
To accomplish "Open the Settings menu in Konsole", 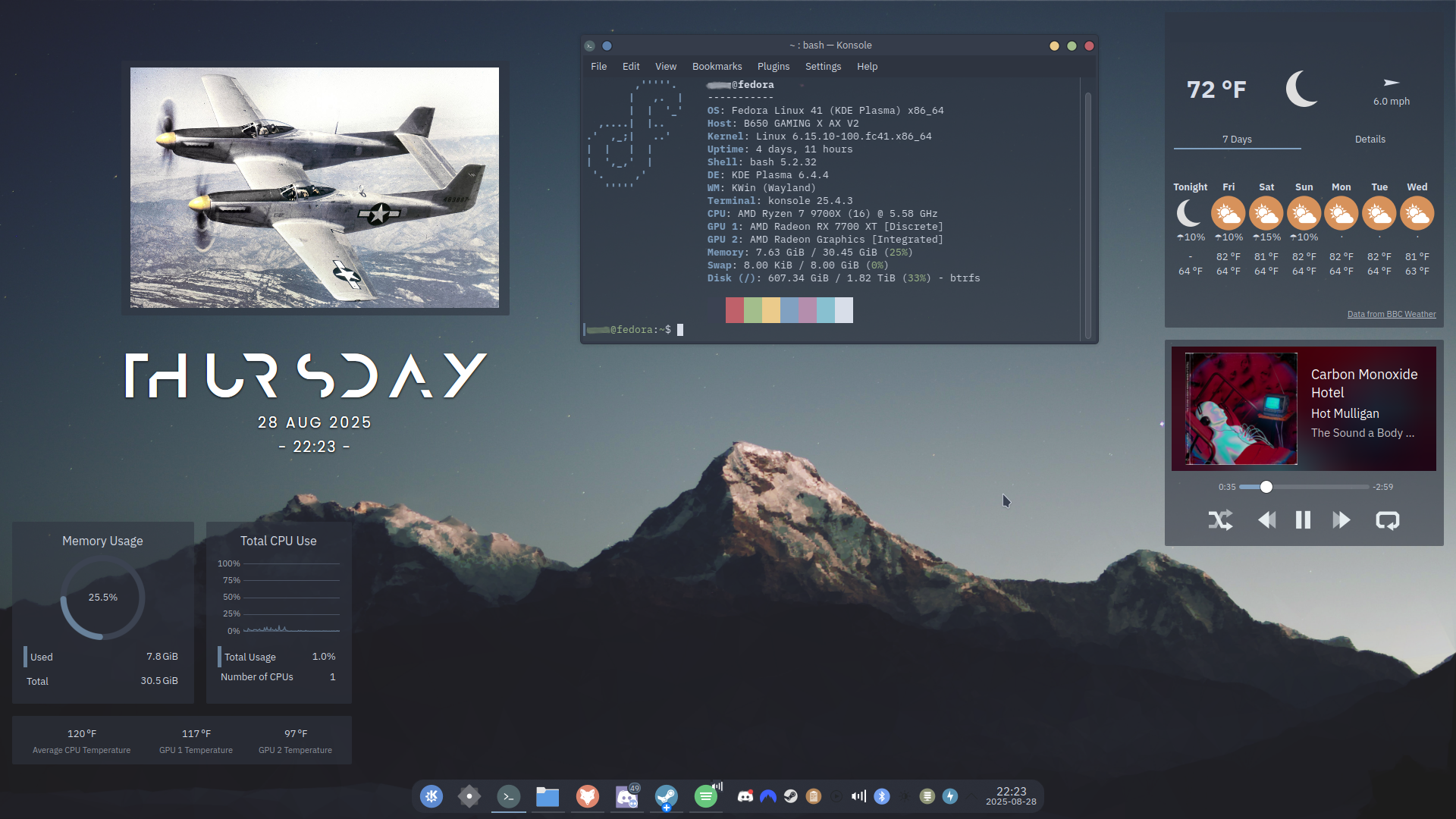I will [823, 67].
